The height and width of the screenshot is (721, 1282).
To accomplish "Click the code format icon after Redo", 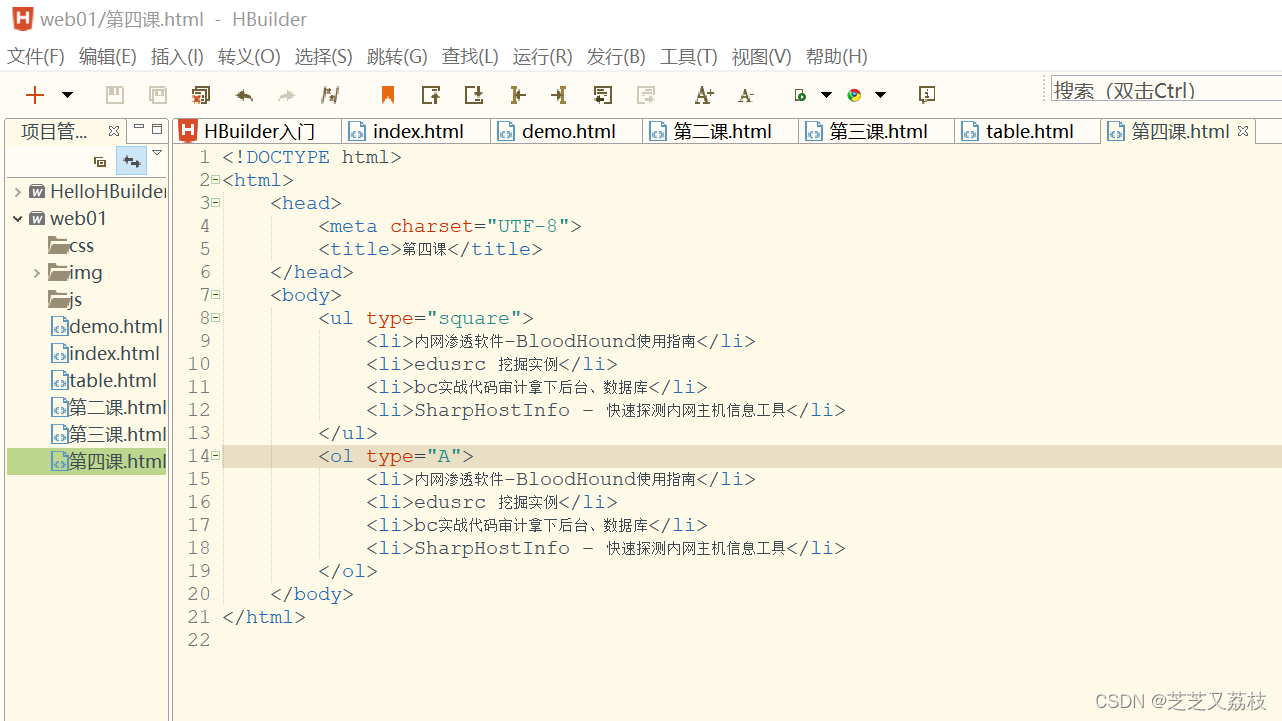I will pos(330,95).
